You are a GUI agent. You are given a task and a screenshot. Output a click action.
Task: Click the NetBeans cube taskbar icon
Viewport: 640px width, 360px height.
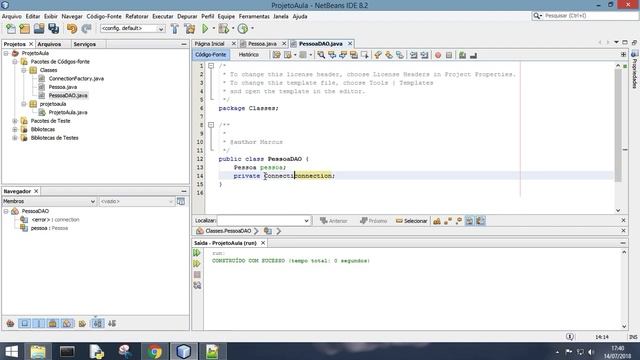point(184,351)
